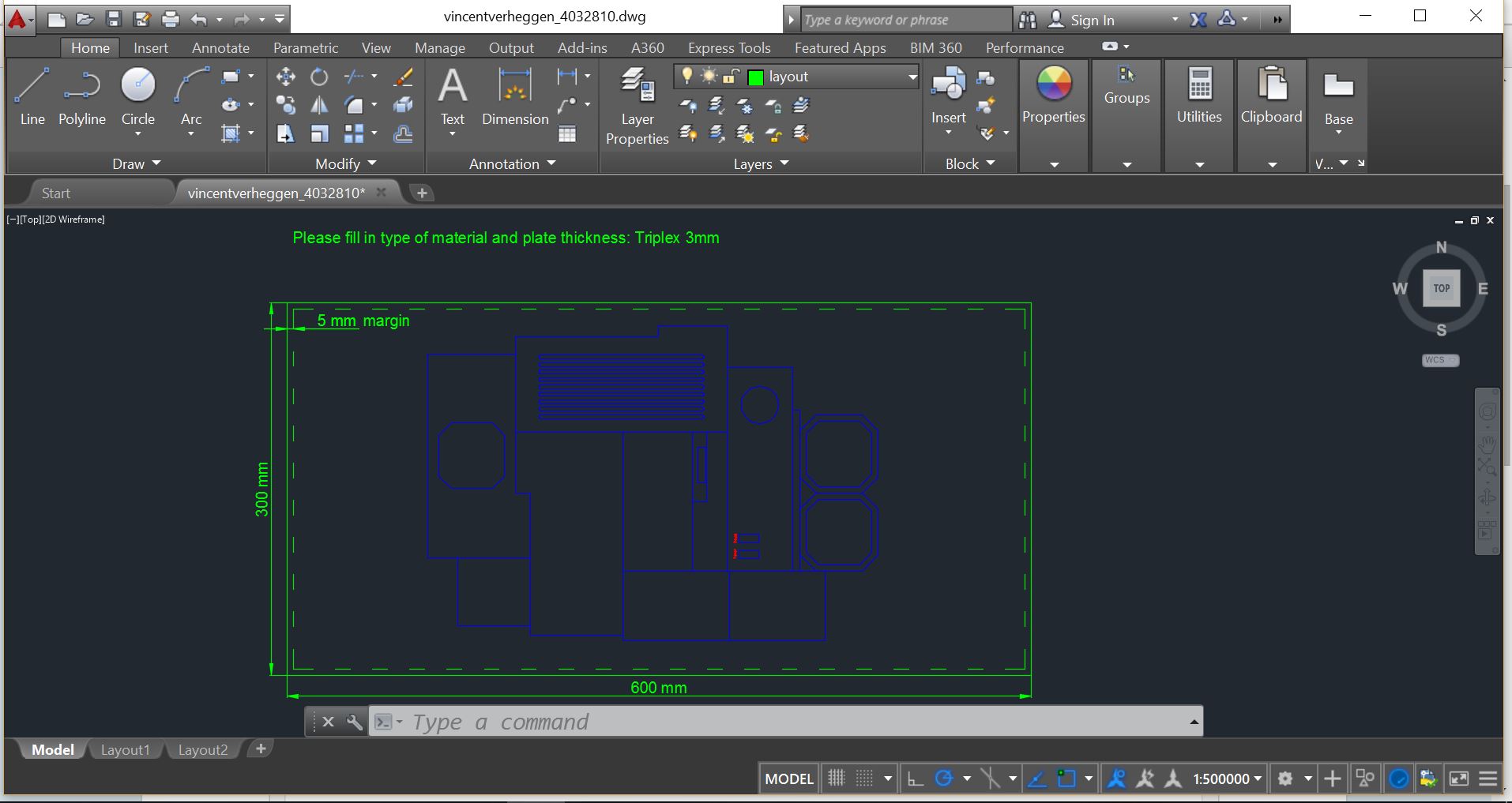The width and height of the screenshot is (1512, 803).
Task: Create a new drawing from Quick Access toolbar
Action: [57, 19]
